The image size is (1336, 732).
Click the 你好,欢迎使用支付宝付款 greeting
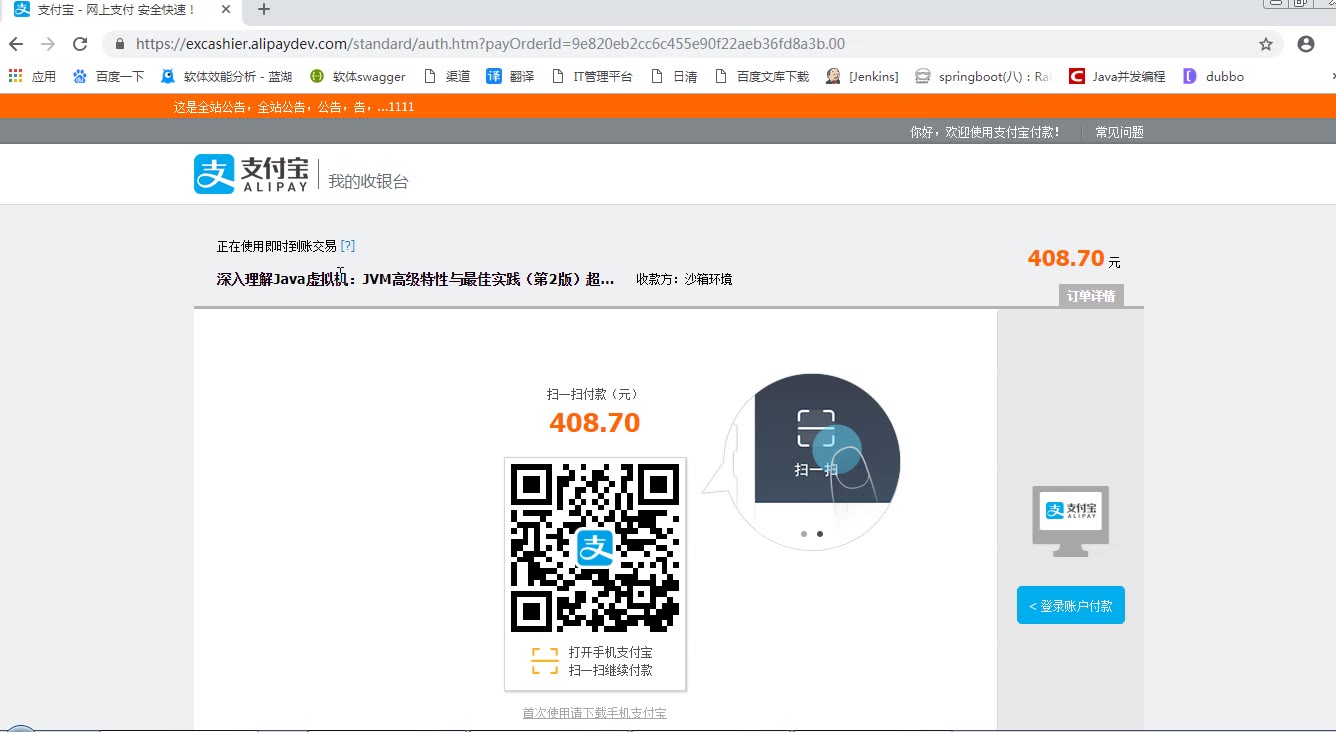coord(985,132)
